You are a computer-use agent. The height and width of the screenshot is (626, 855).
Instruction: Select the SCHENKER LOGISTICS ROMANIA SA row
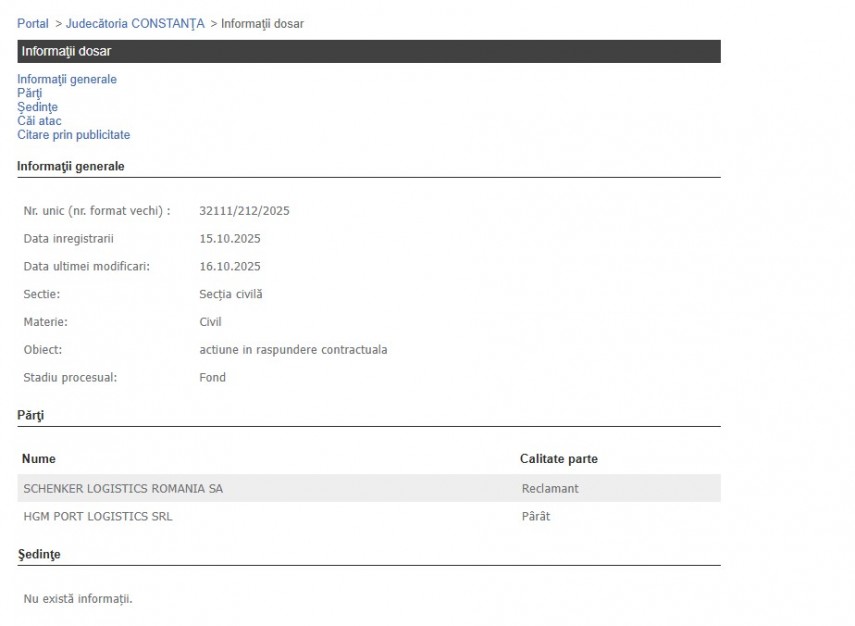click(x=123, y=489)
